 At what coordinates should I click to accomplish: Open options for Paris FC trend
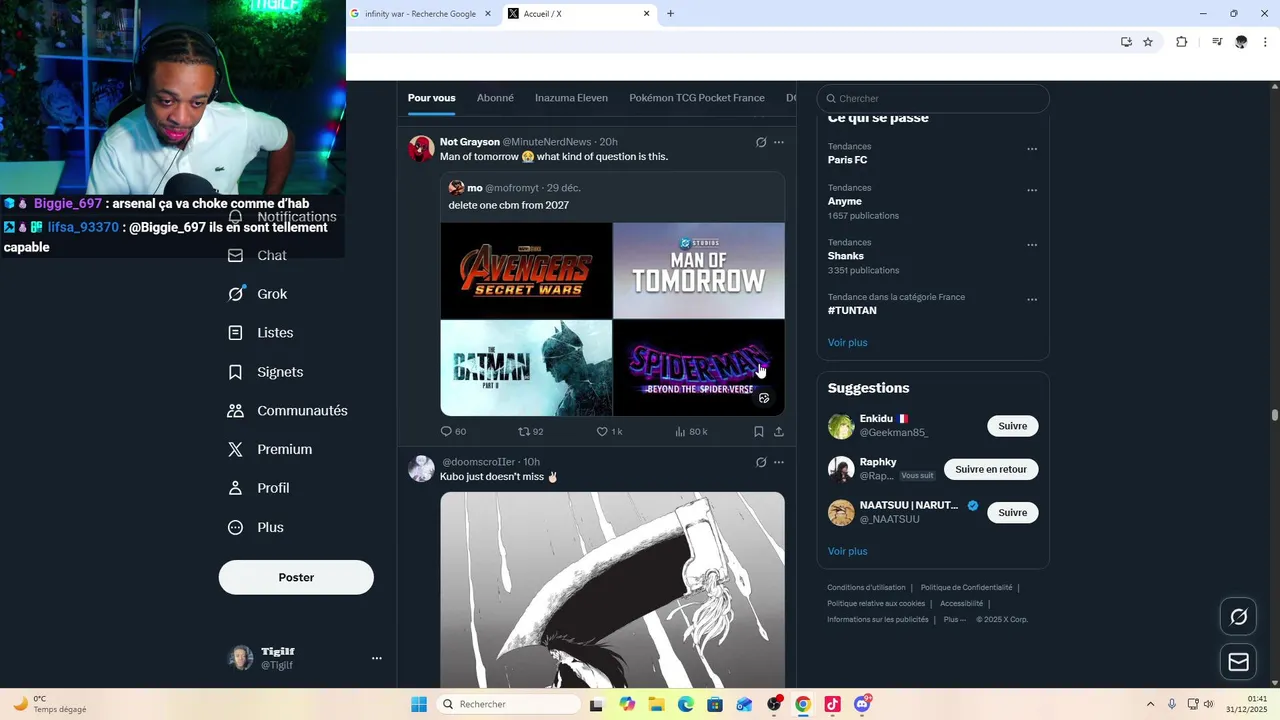point(1032,149)
